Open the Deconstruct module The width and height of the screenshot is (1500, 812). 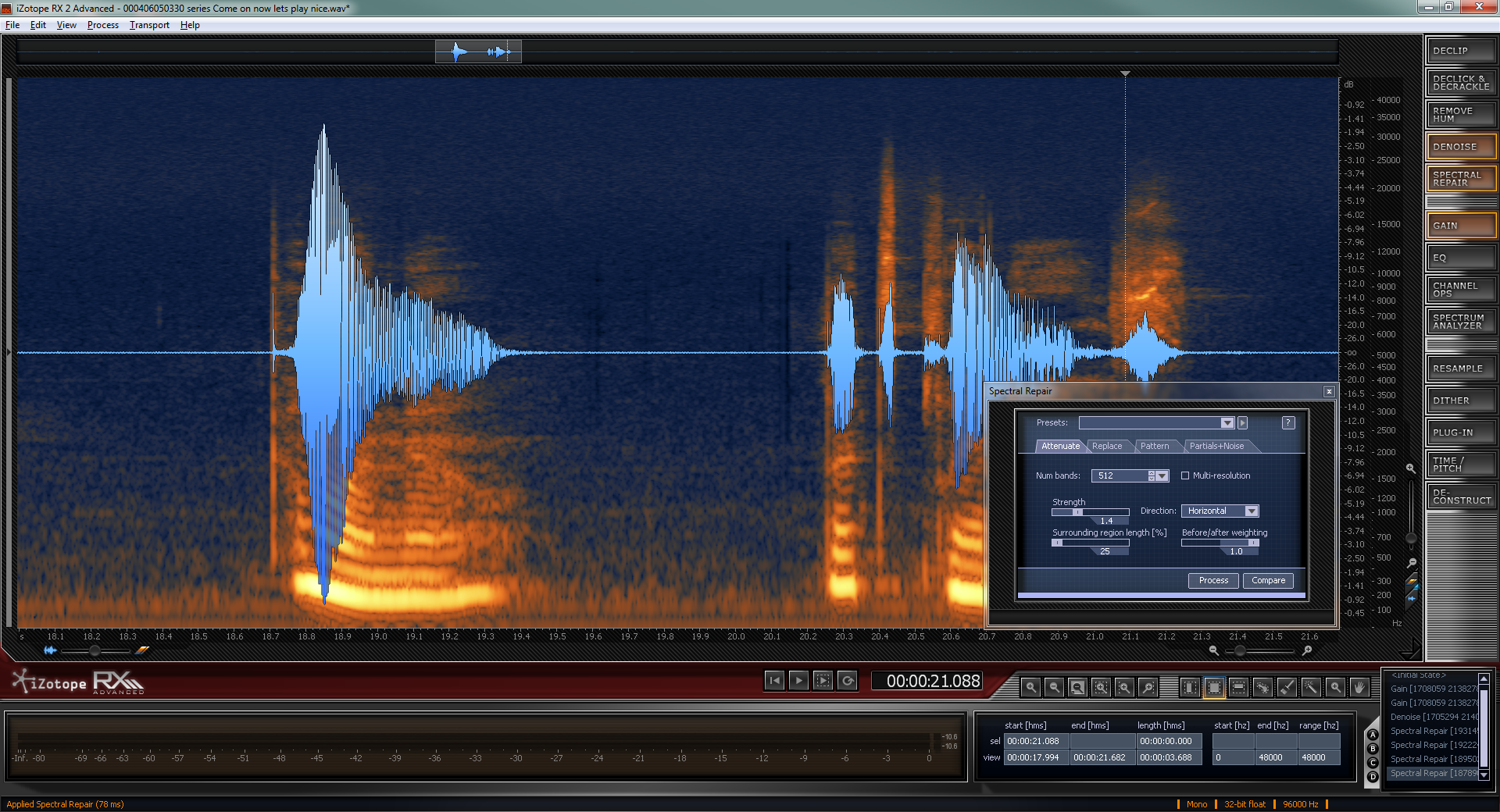click(x=1461, y=497)
